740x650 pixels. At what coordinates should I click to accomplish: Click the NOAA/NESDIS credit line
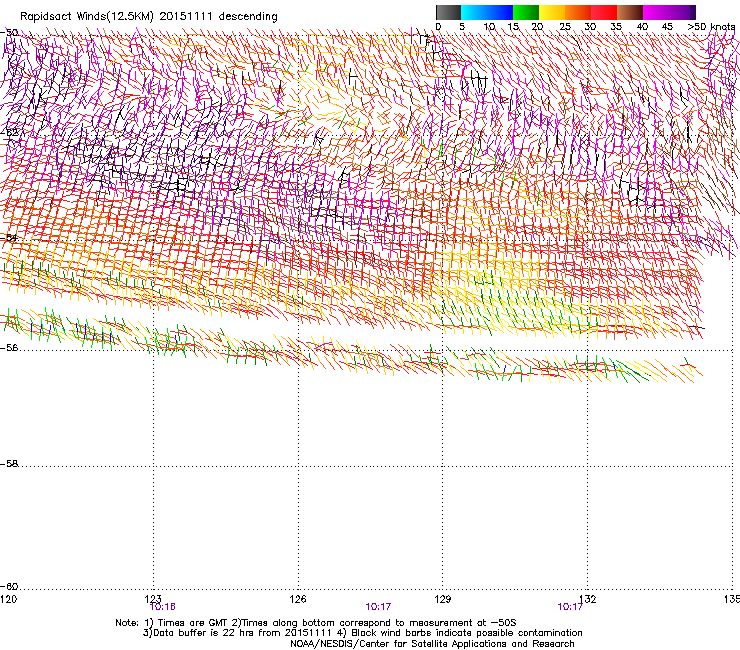[432, 644]
